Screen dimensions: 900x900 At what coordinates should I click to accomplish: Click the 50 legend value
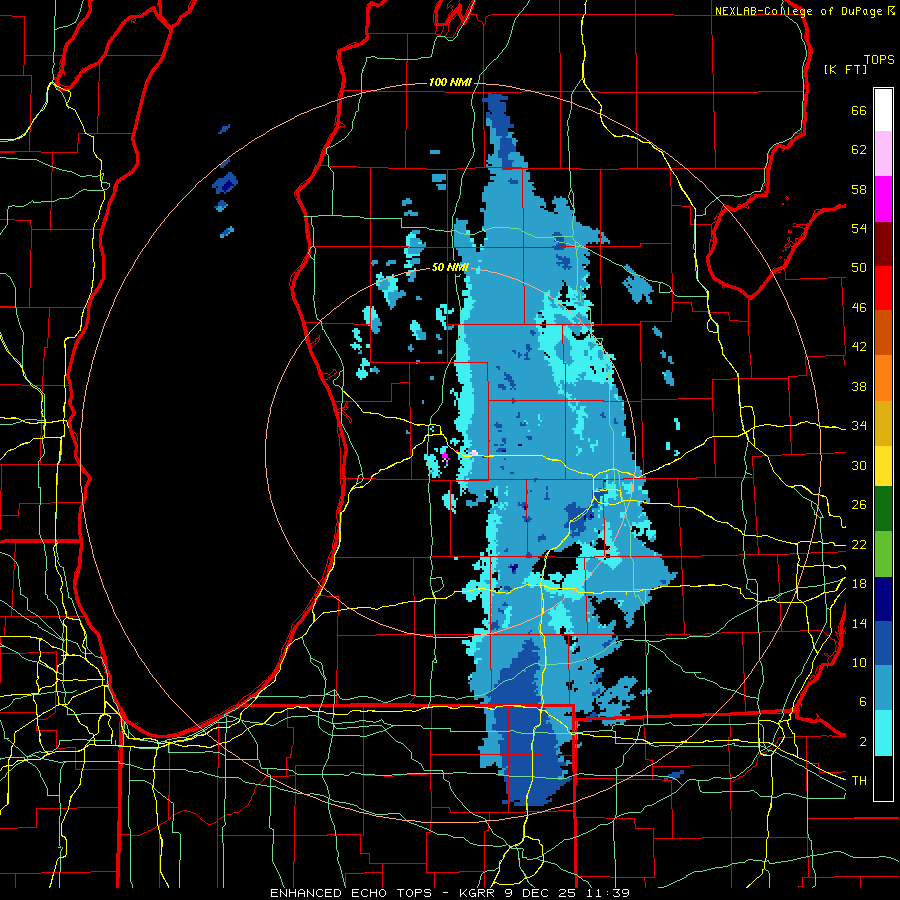point(859,268)
